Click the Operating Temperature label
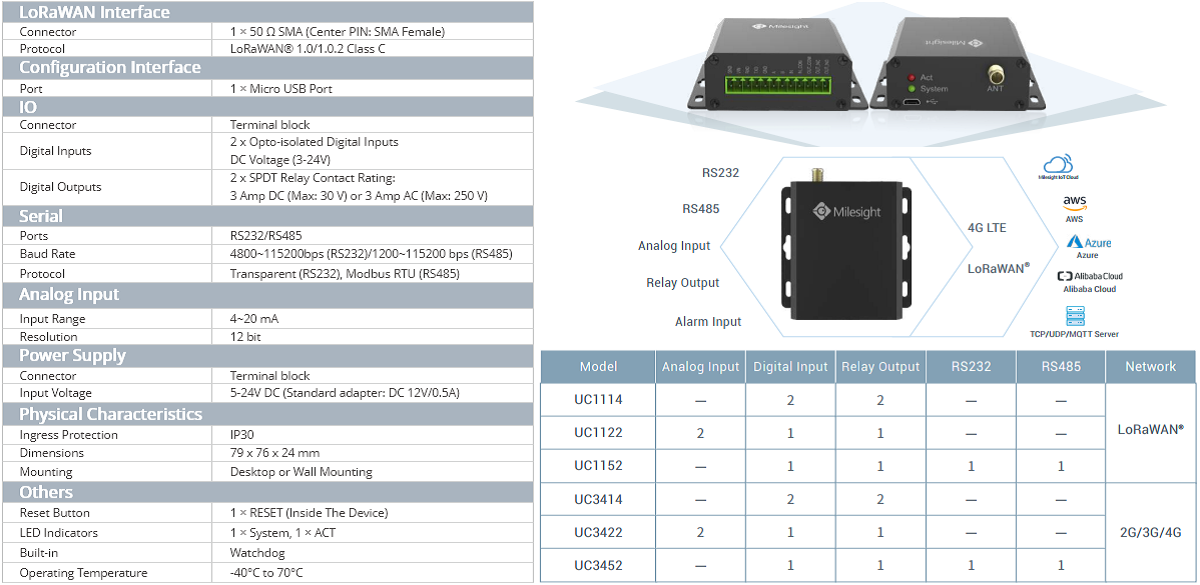The image size is (1200, 585). 83,573
